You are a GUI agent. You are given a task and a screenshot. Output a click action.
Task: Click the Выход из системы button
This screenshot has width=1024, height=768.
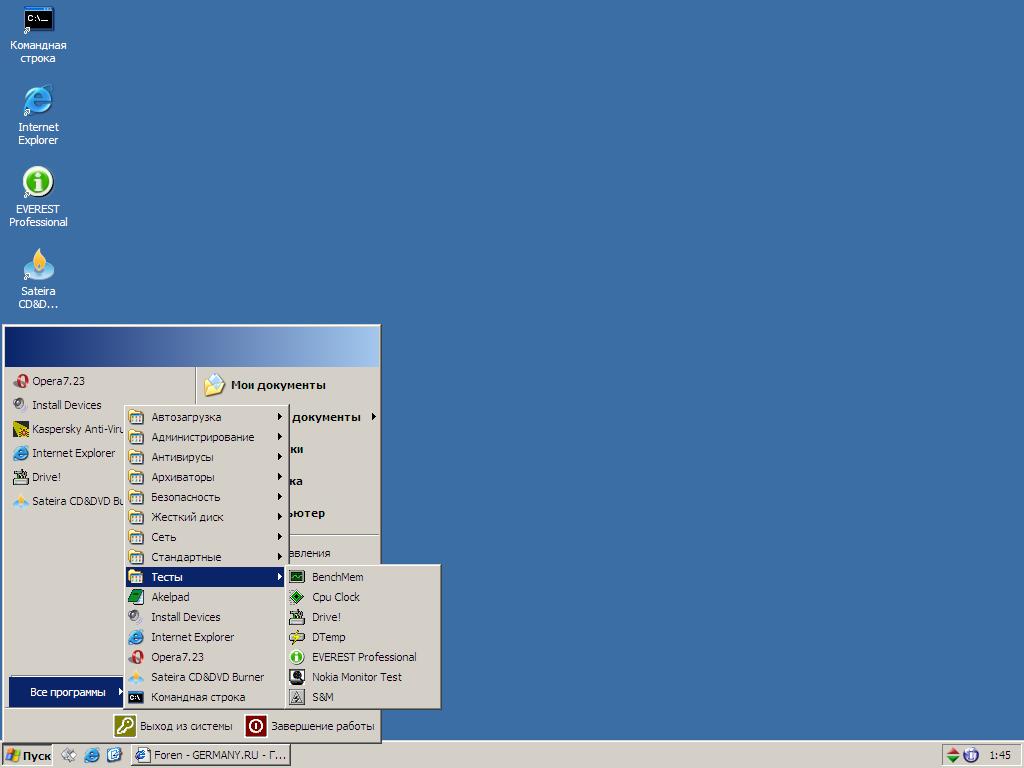pyautogui.click(x=174, y=726)
